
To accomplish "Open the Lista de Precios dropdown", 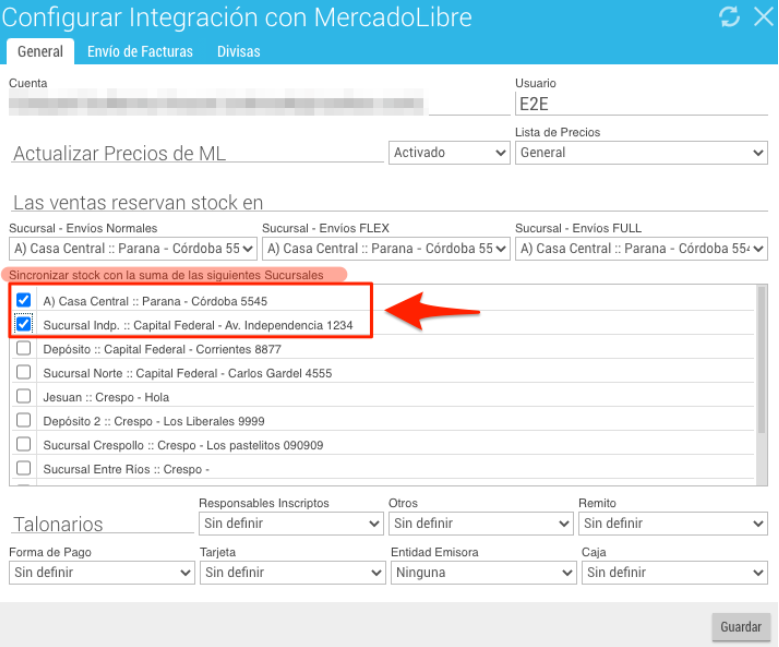I will click(641, 153).
